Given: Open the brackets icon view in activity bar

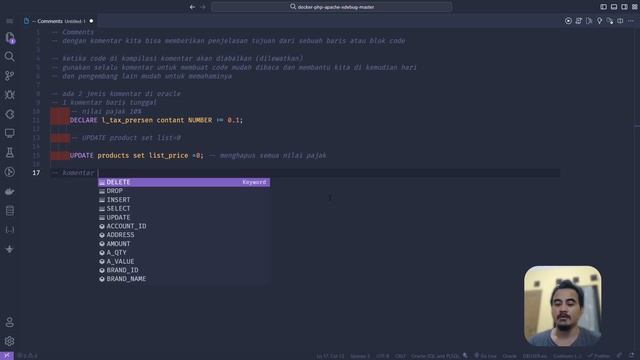Looking at the screenshot, I should tap(10, 230).
